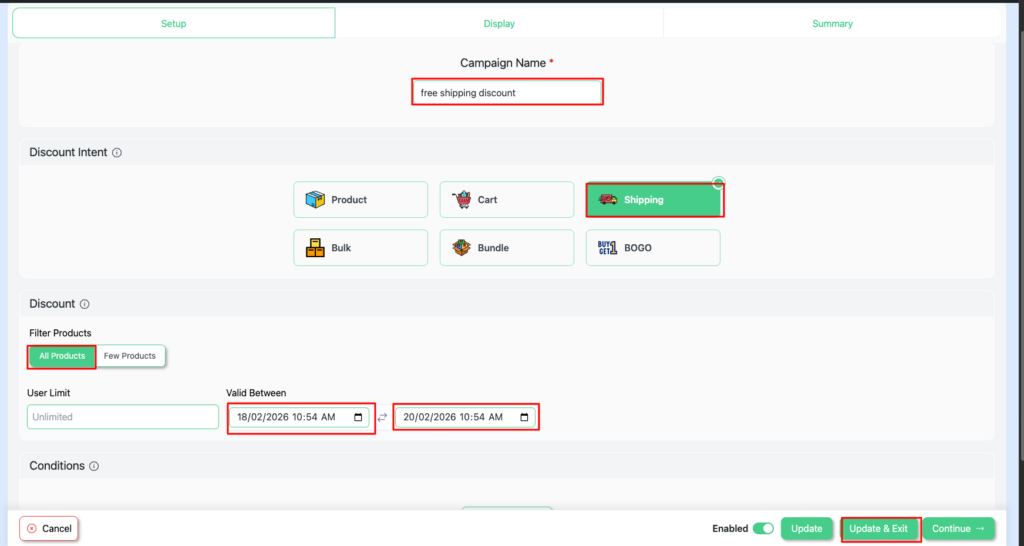Select the Product discount intent
Image resolution: width=1024 pixels, height=546 pixels.
click(x=360, y=200)
